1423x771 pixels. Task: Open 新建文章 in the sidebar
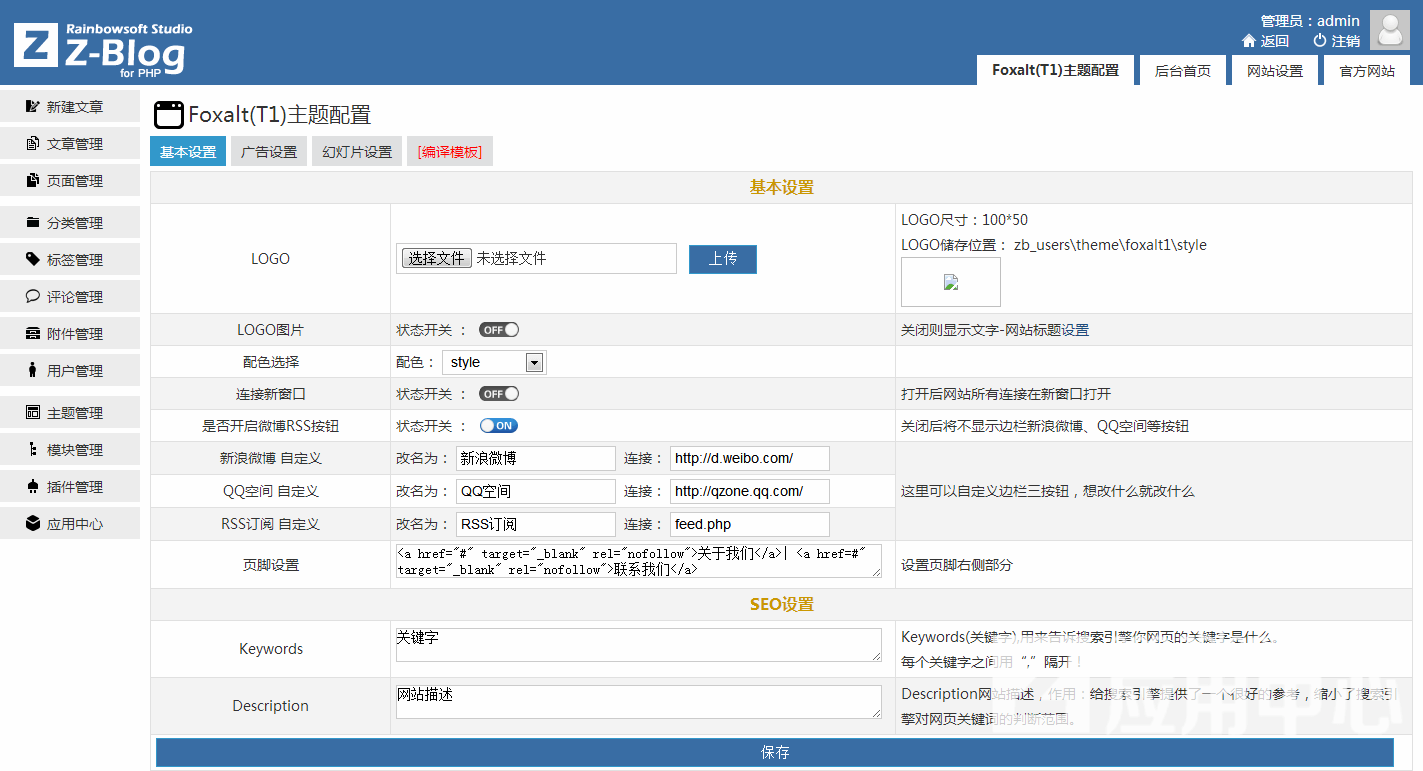[x=70, y=107]
